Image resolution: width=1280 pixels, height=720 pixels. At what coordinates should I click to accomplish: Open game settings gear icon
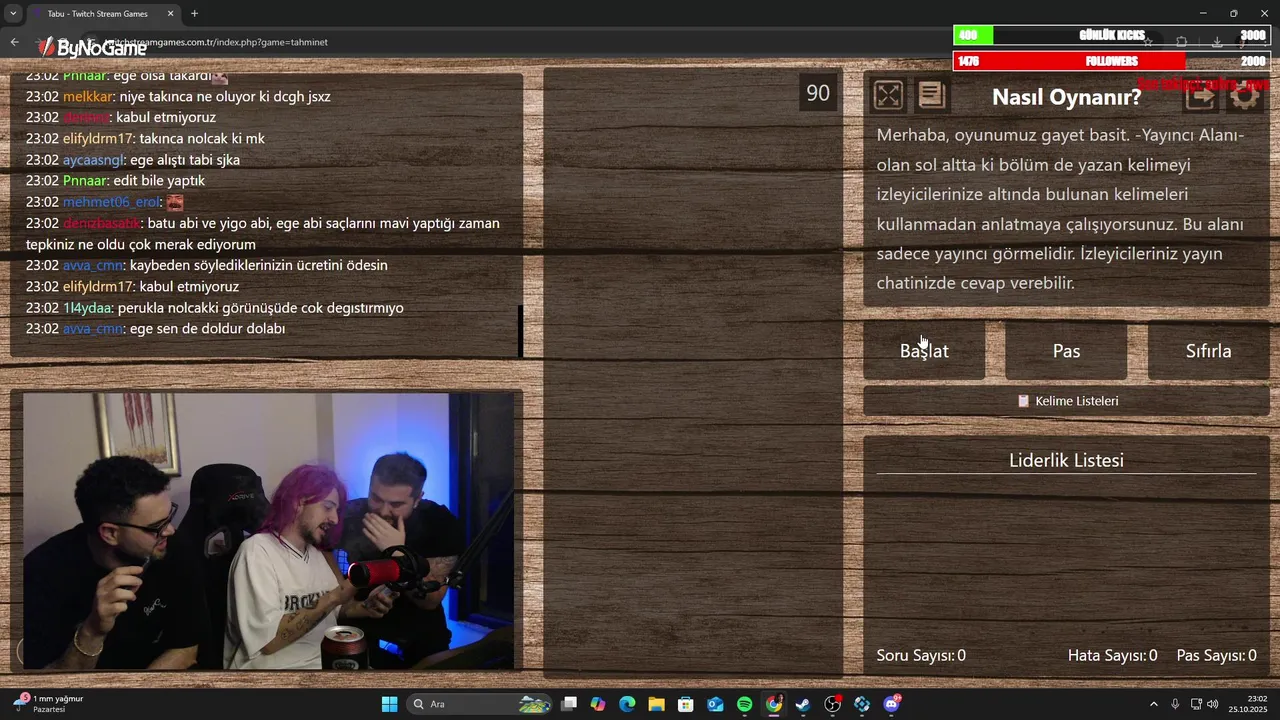coord(1244,96)
